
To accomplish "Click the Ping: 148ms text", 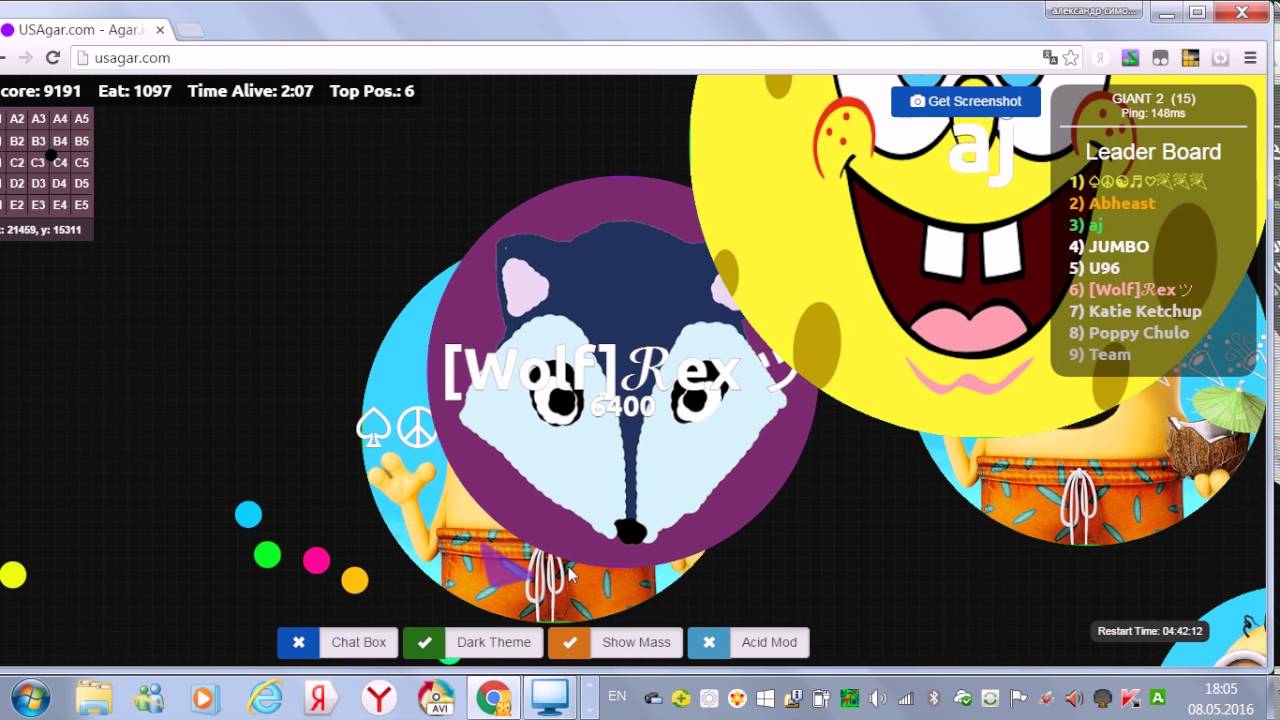I will (1153, 113).
